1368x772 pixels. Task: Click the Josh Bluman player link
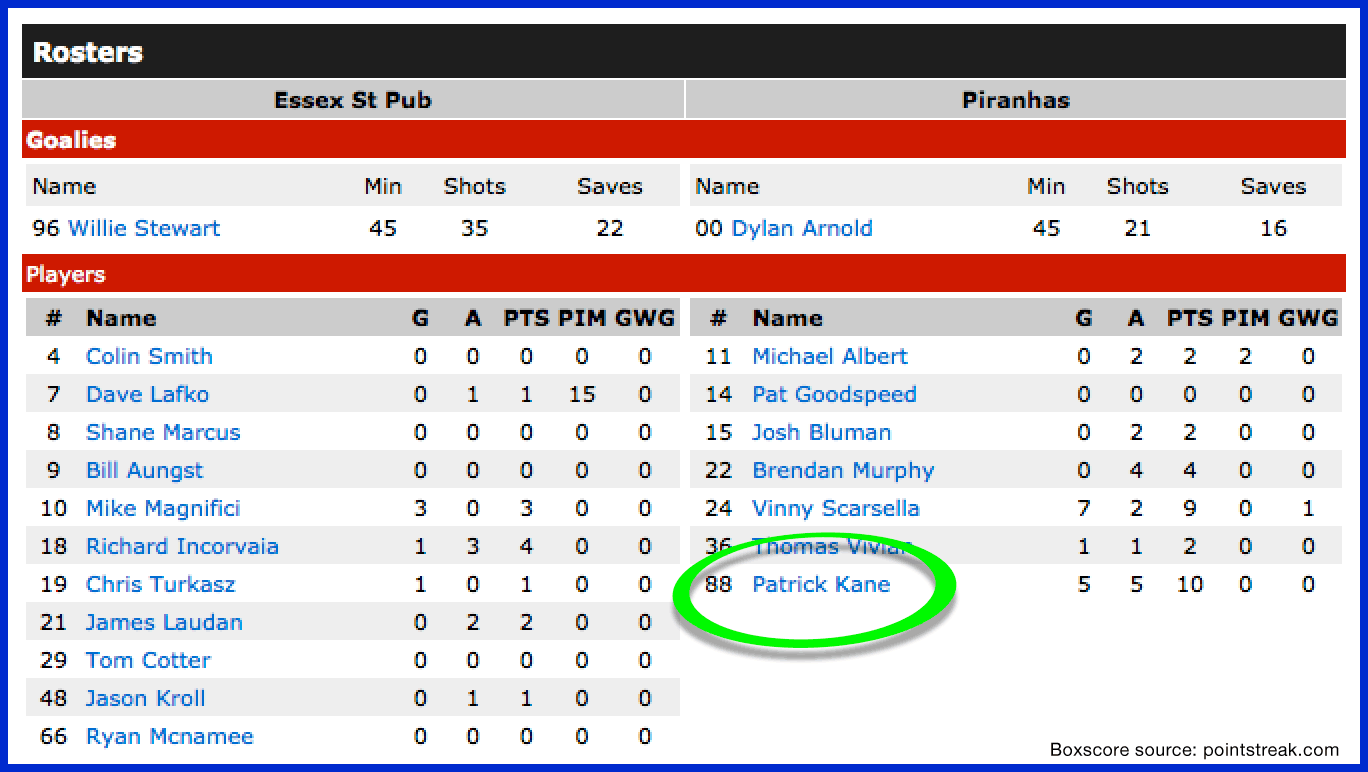pos(821,432)
